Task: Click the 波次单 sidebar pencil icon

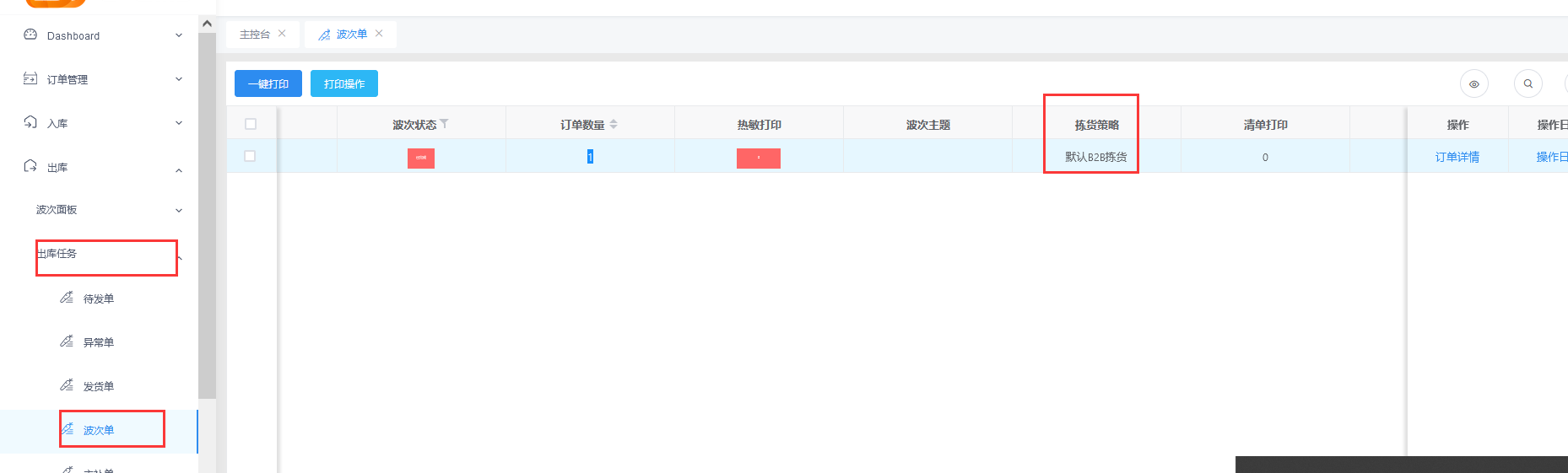Action: (67, 429)
